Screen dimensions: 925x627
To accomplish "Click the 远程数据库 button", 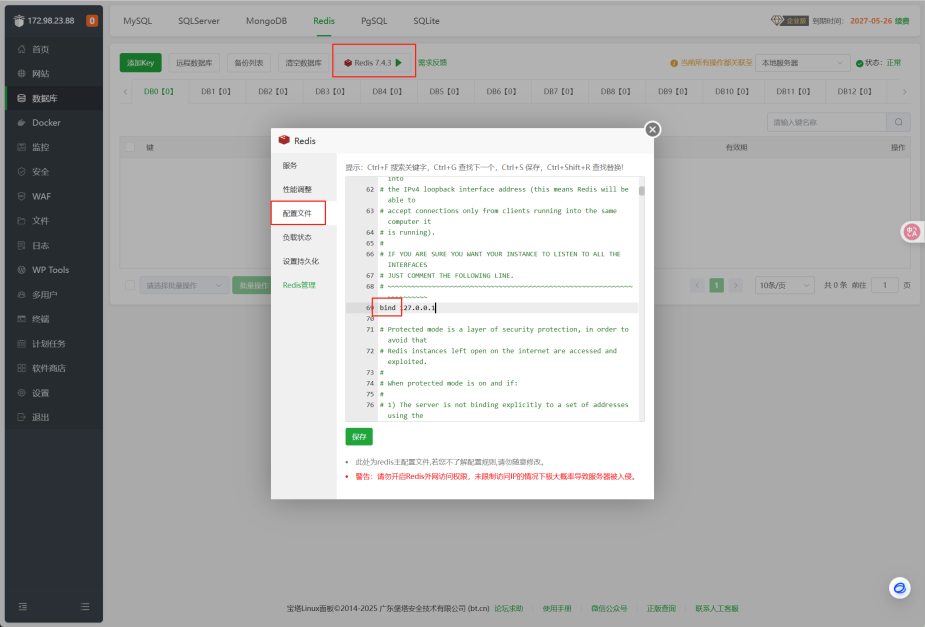I will tap(194, 63).
